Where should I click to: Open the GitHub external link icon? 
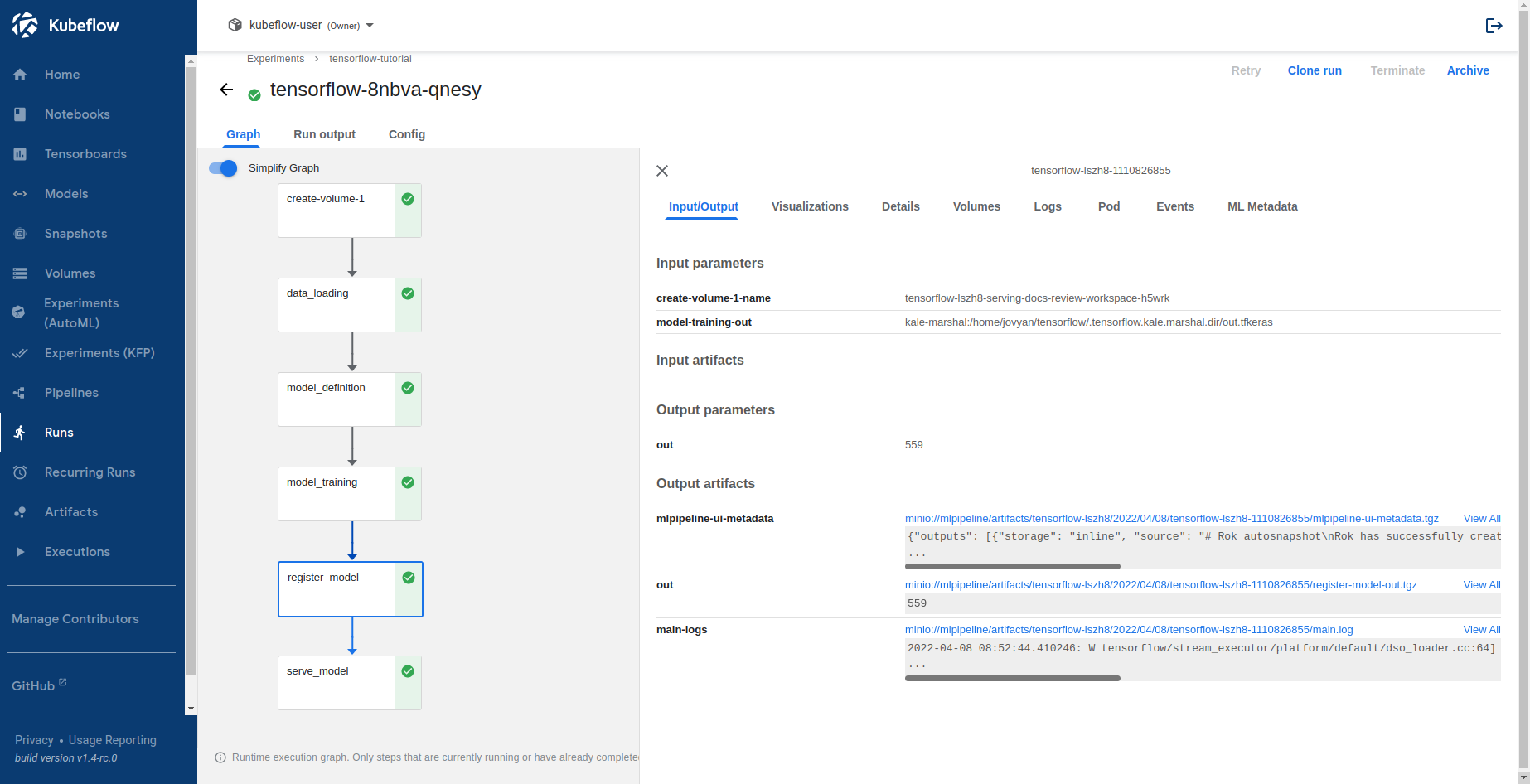[63, 682]
